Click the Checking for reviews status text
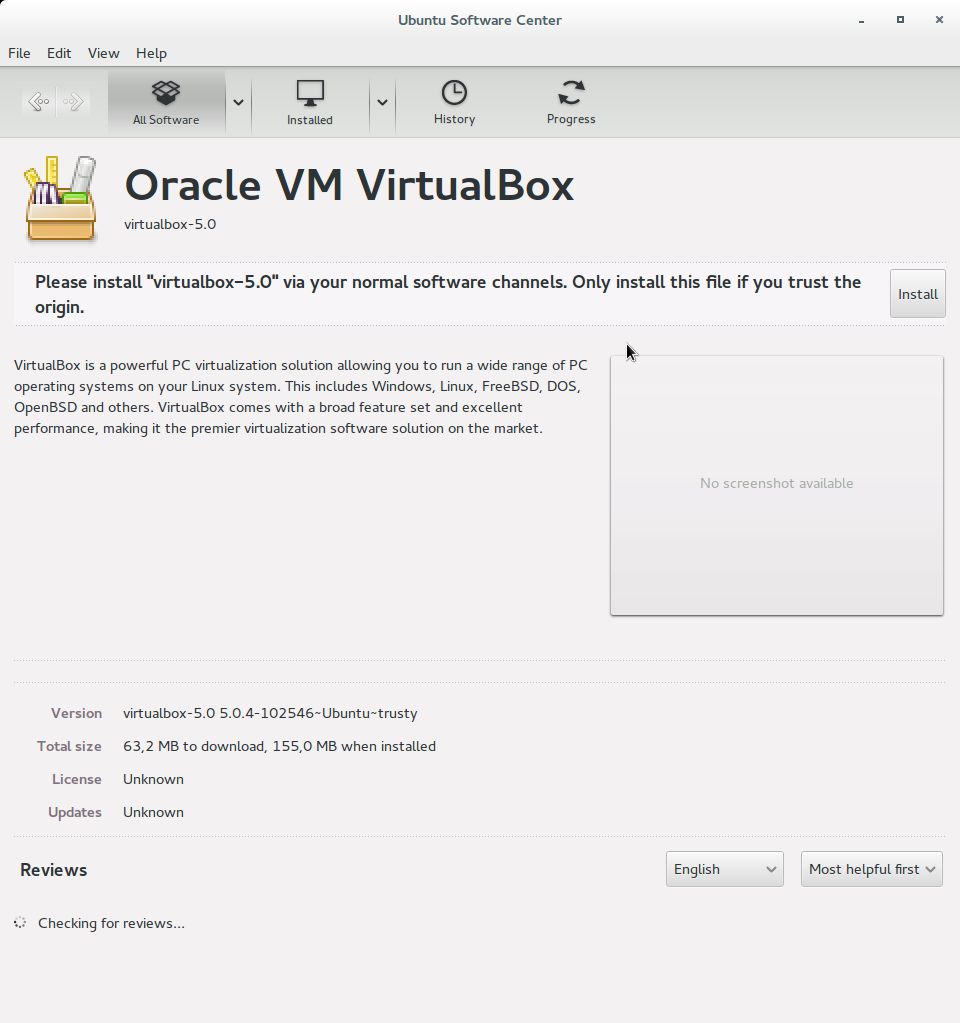Viewport: 960px width, 1023px height. [111, 924]
